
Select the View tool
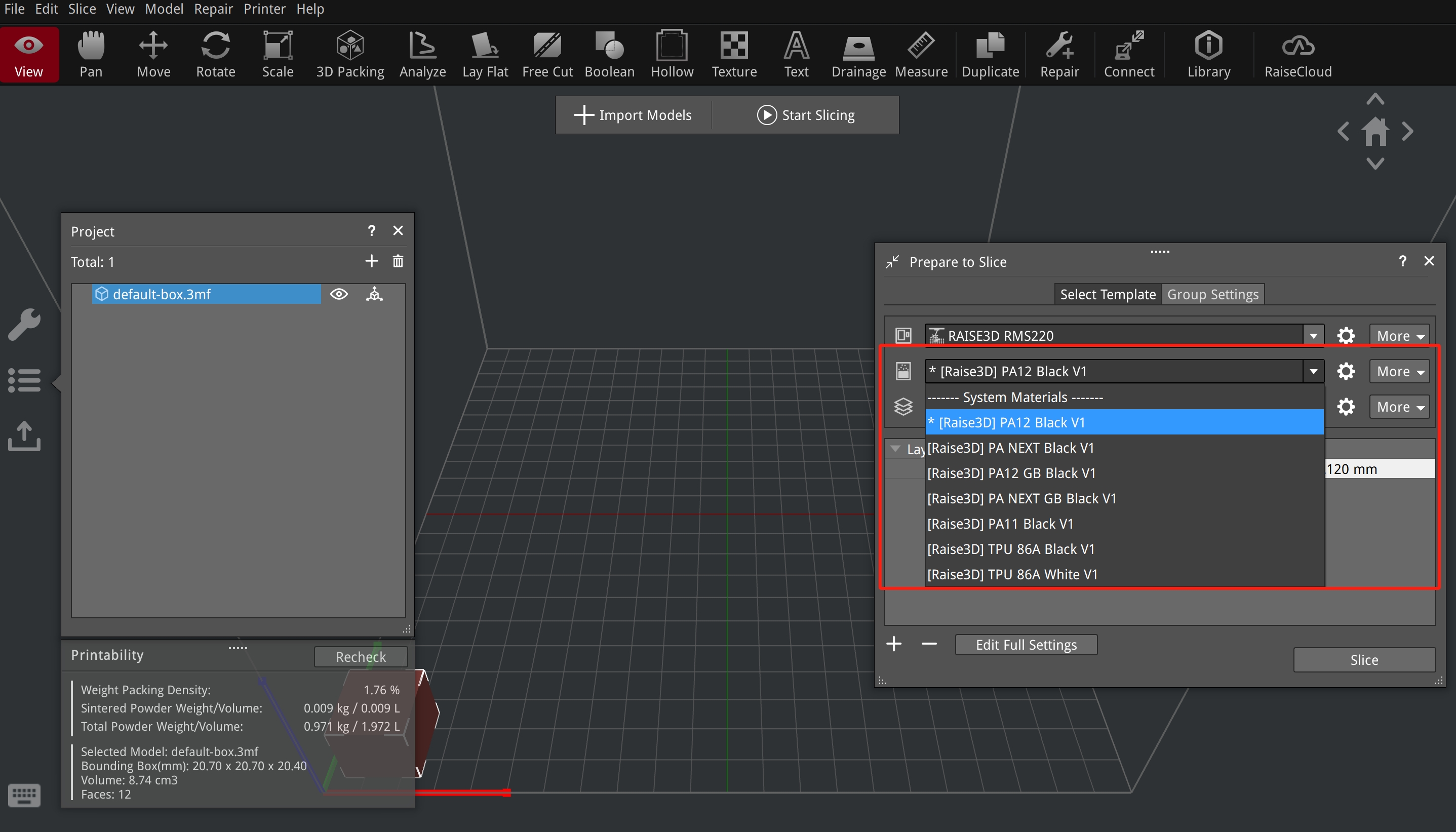28,55
